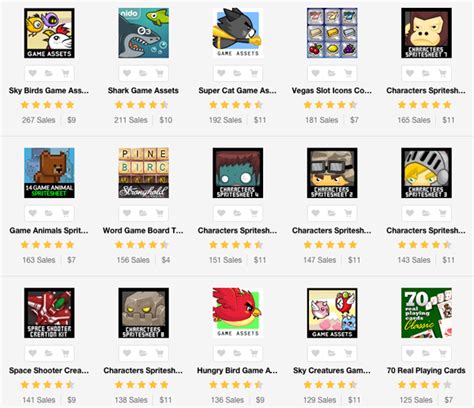
Task: Open the zombie Characters Spritesheet 4 thumbnail
Action: (x=238, y=173)
